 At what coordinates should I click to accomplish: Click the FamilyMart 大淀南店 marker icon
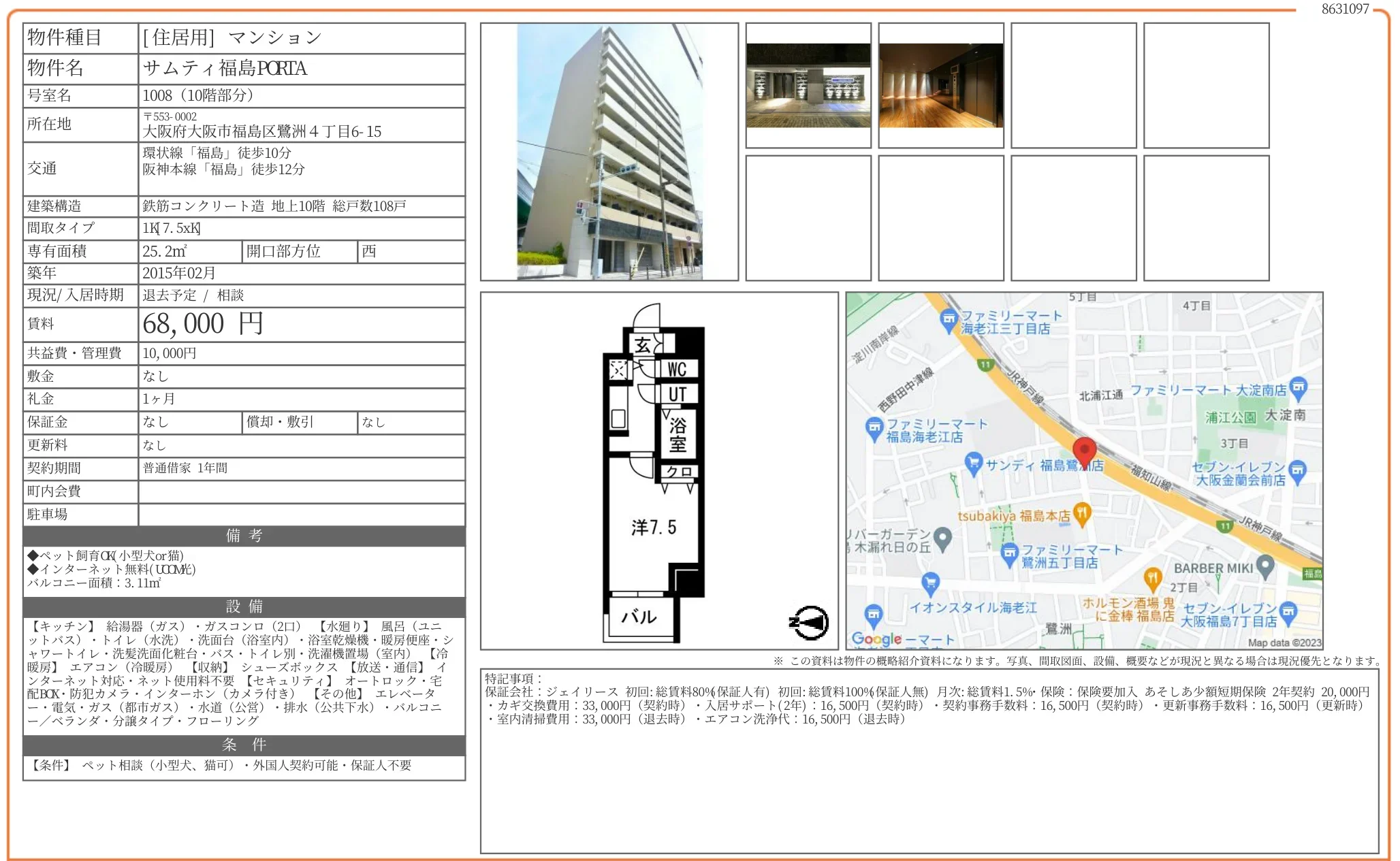click(1299, 387)
